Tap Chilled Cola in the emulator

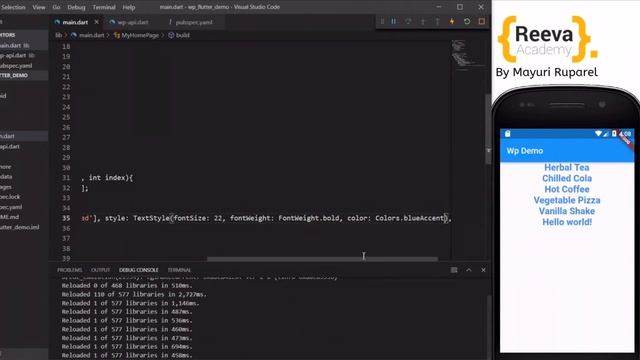point(567,178)
